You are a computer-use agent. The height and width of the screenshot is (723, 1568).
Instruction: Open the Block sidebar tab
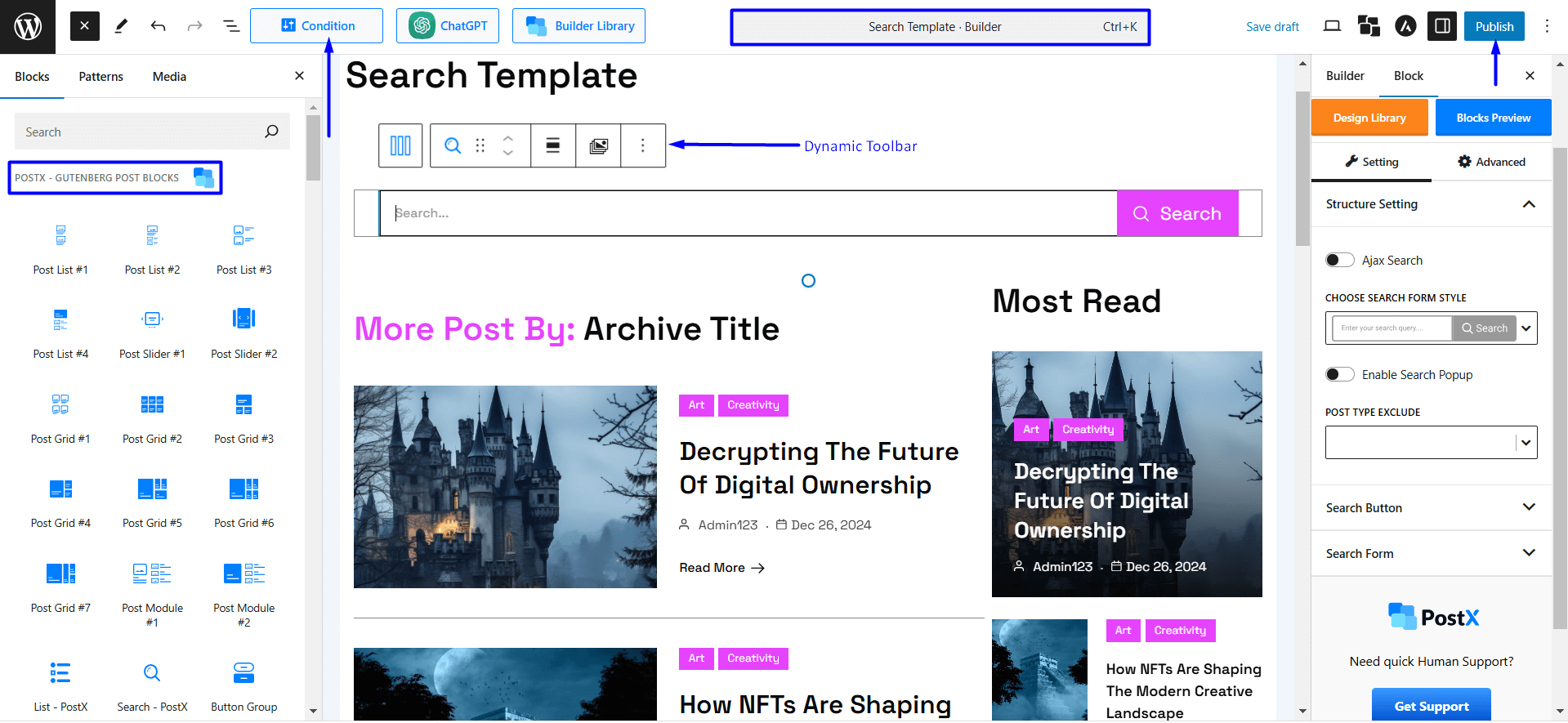(1409, 75)
